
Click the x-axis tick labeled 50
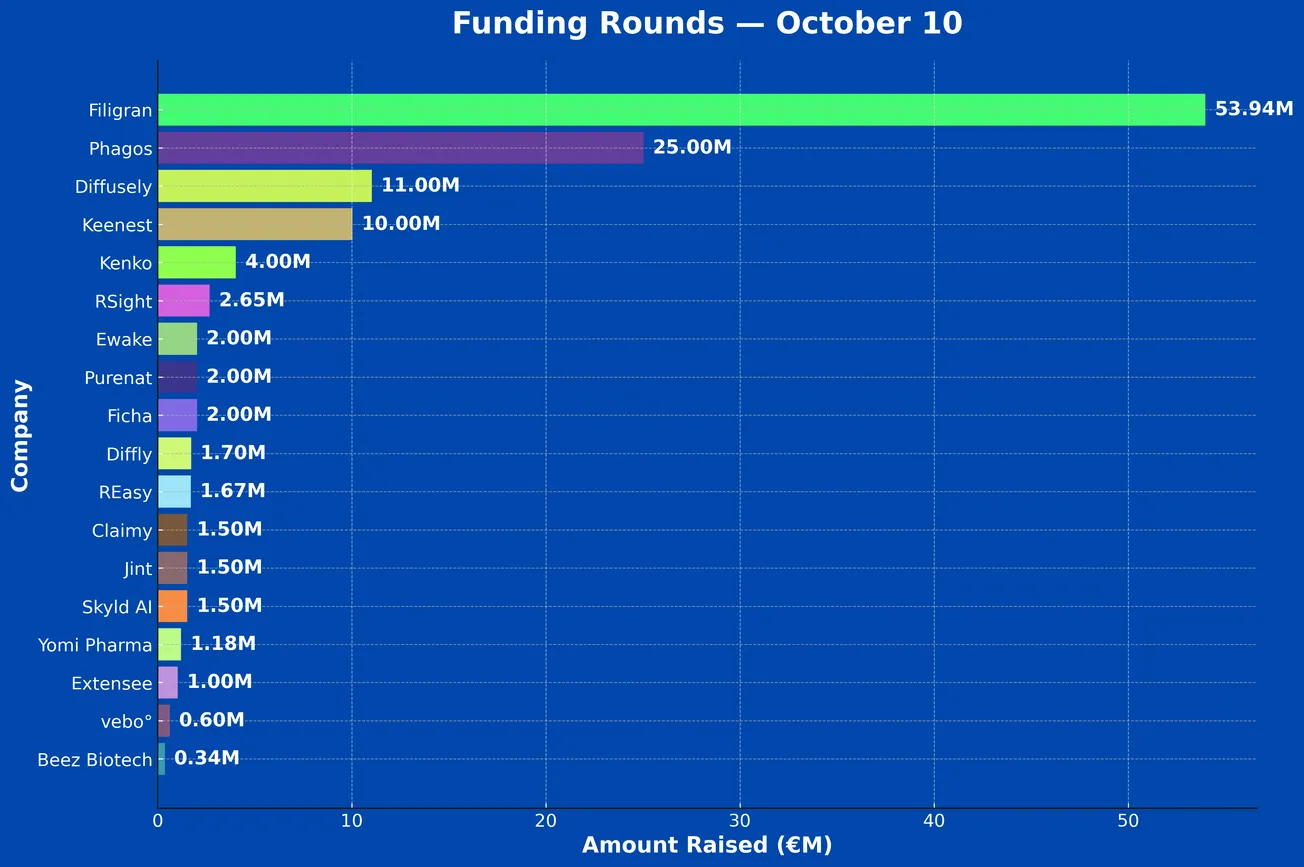pos(1128,820)
